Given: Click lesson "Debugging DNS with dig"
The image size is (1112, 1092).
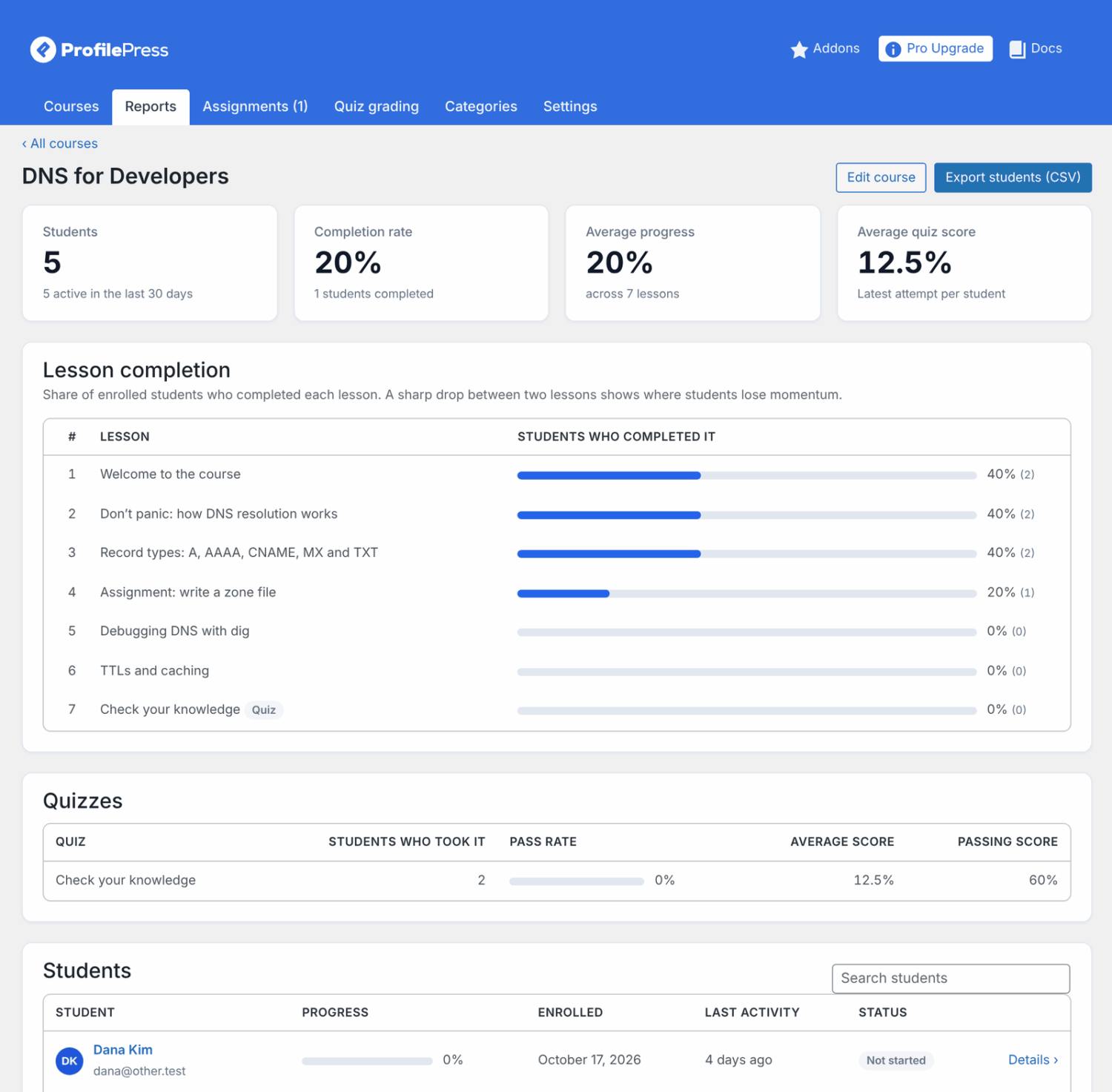Looking at the screenshot, I should click(175, 632).
